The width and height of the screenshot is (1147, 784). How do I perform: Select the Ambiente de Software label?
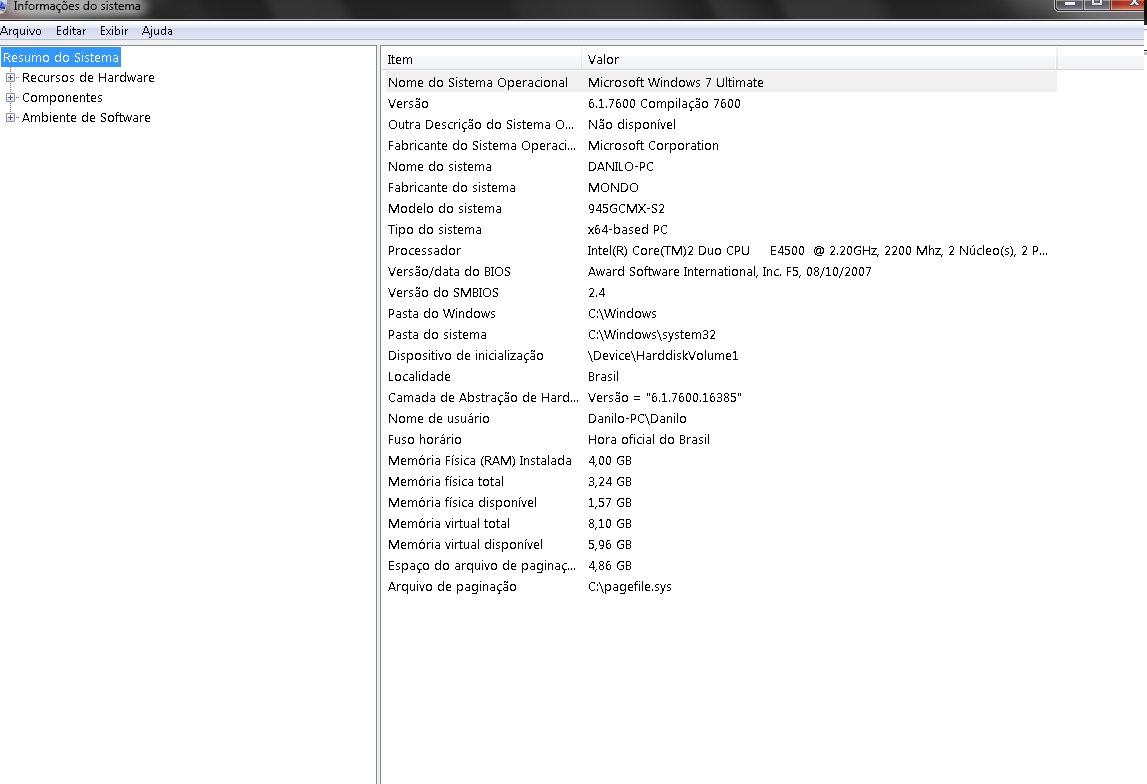(x=86, y=118)
